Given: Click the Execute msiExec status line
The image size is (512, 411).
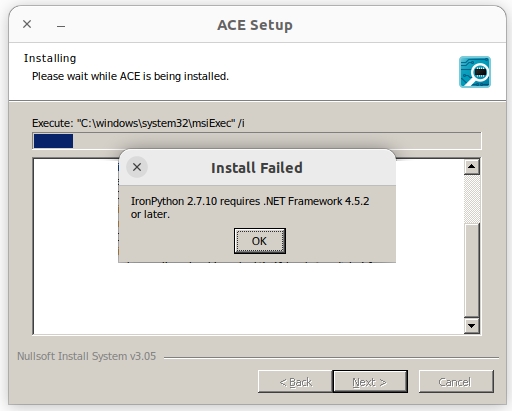Looking at the screenshot, I should click(x=138, y=123).
